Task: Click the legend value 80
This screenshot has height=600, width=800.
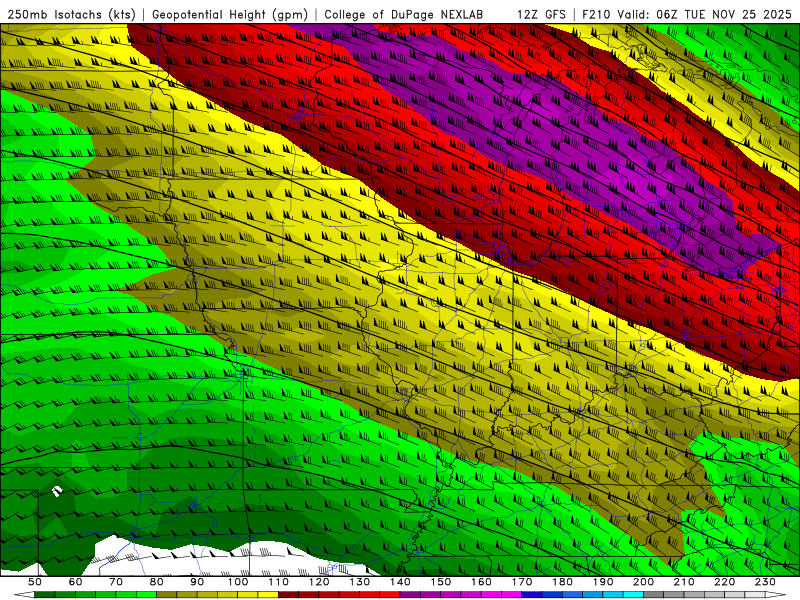Action: click(x=156, y=582)
